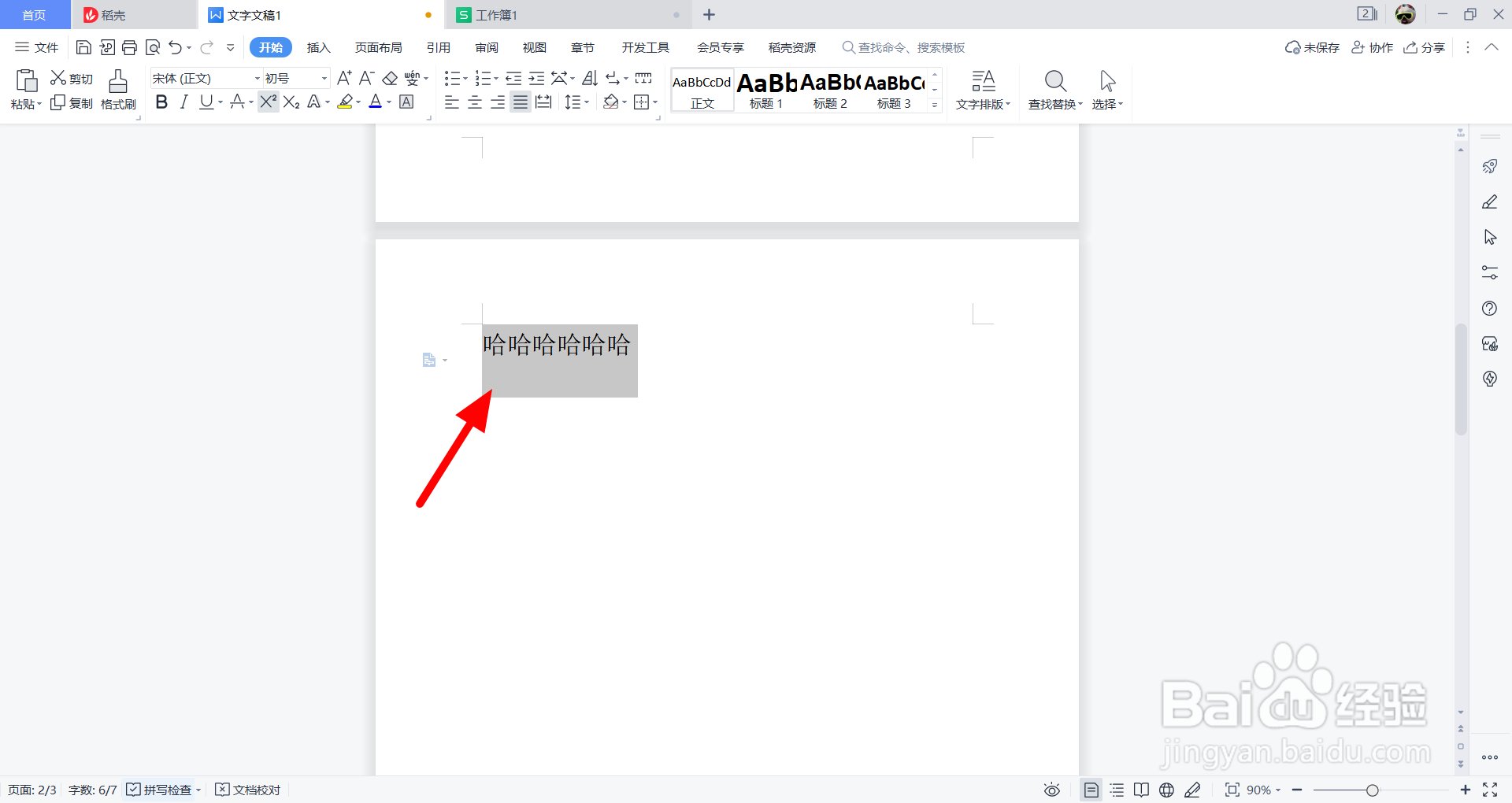This screenshot has height=803, width=1512.
Task: Open the zoom percentage 90% dropdown
Action: pos(1263,790)
